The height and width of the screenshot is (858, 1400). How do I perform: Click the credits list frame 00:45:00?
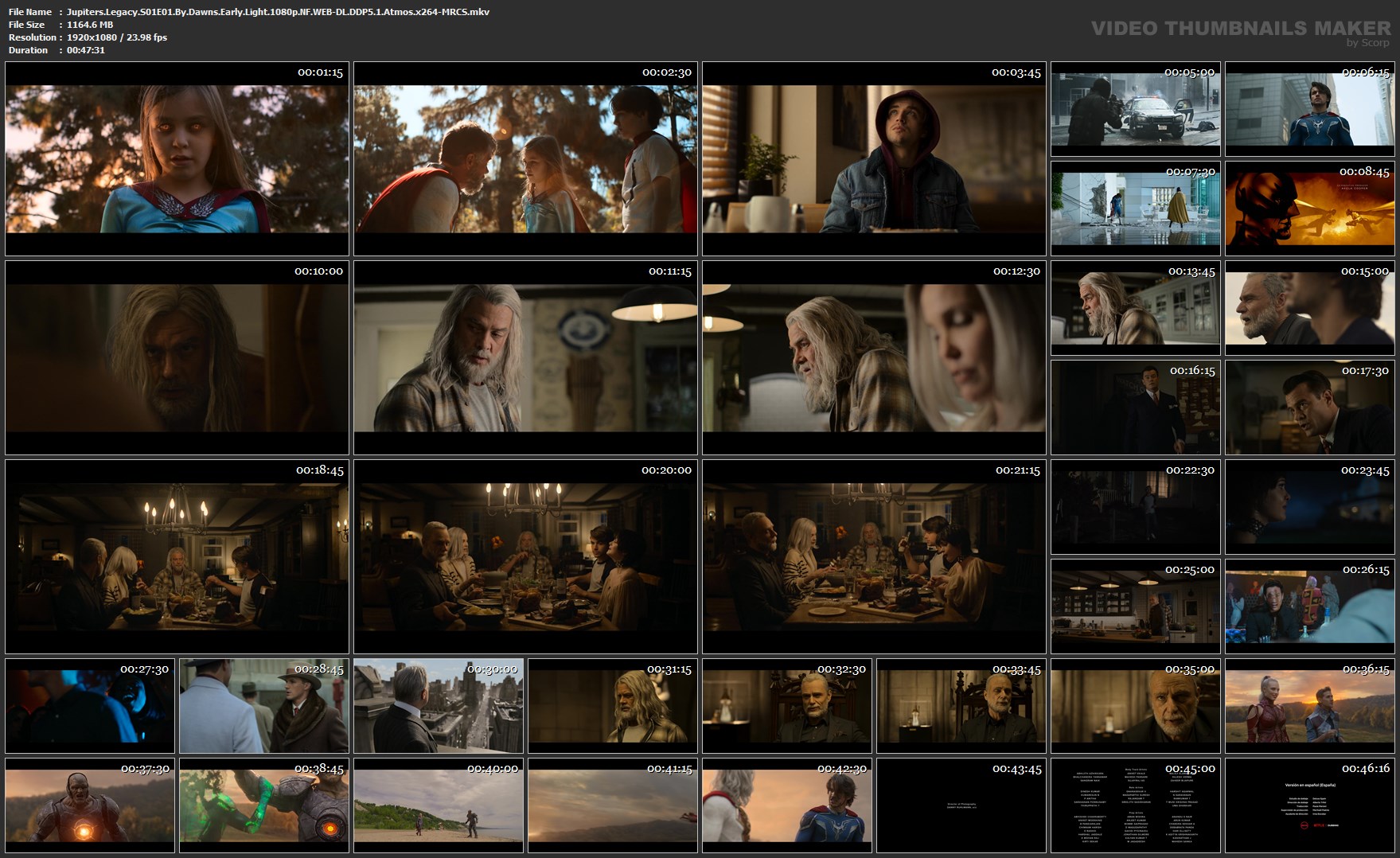click(x=1136, y=805)
